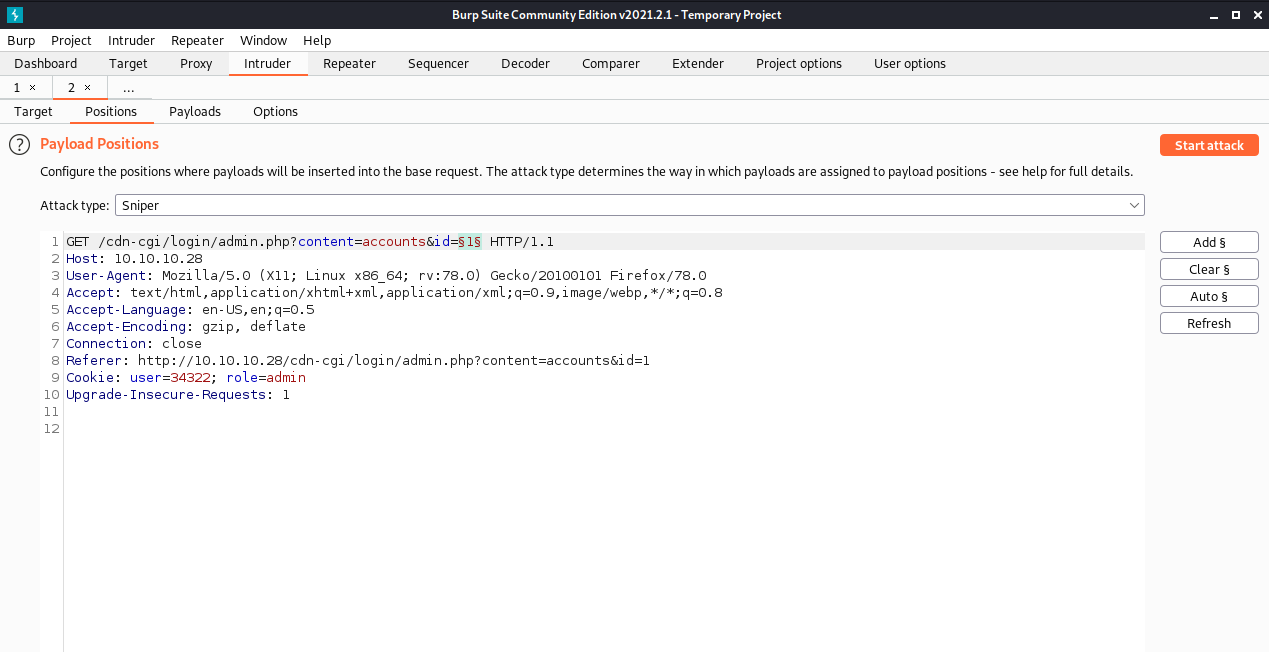Image resolution: width=1269 pixels, height=652 pixels.
Task: Click Start attack button
Action: click(x=1208, y=145)
